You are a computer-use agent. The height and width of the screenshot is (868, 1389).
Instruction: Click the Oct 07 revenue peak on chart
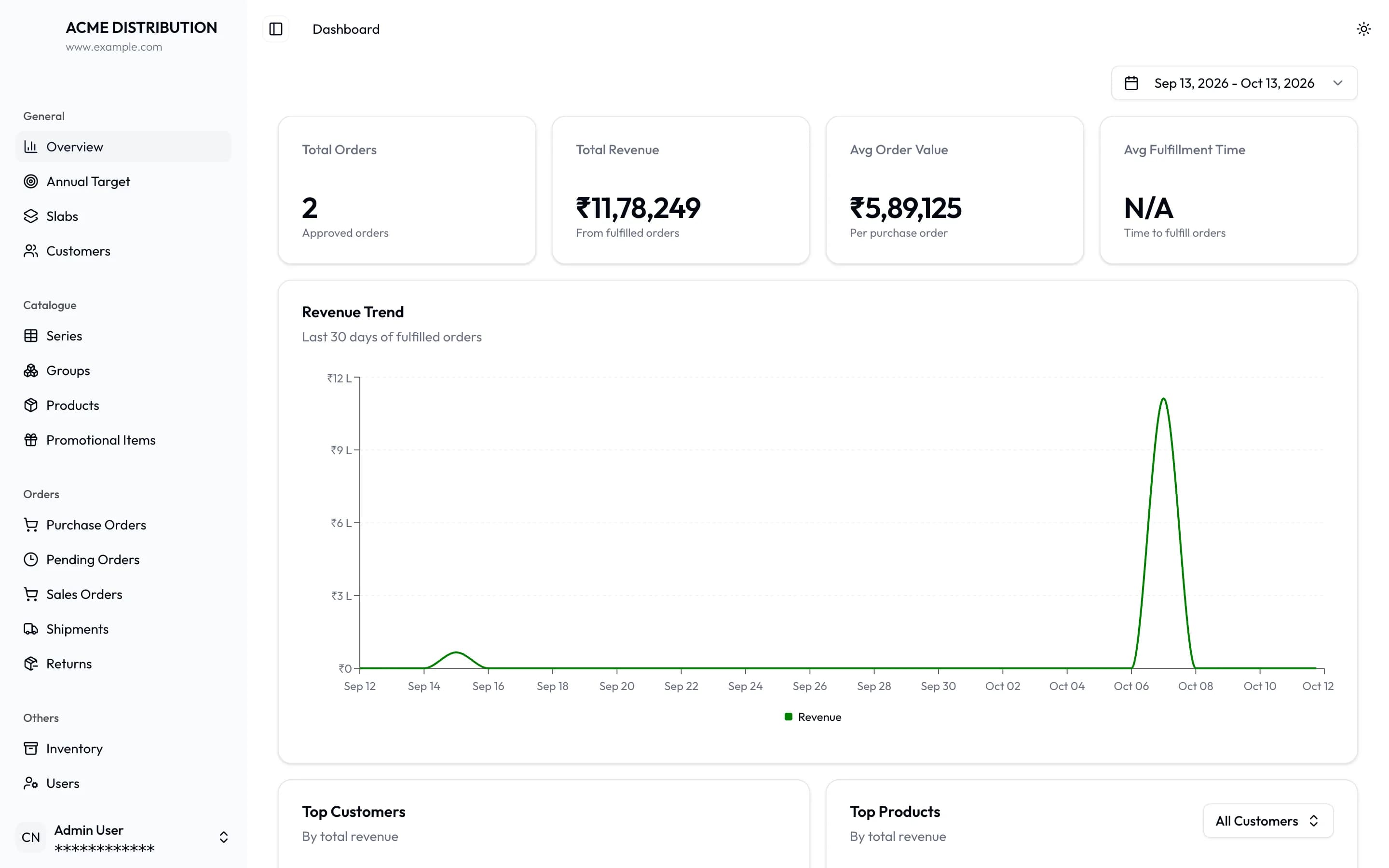tap(1163, 398)
